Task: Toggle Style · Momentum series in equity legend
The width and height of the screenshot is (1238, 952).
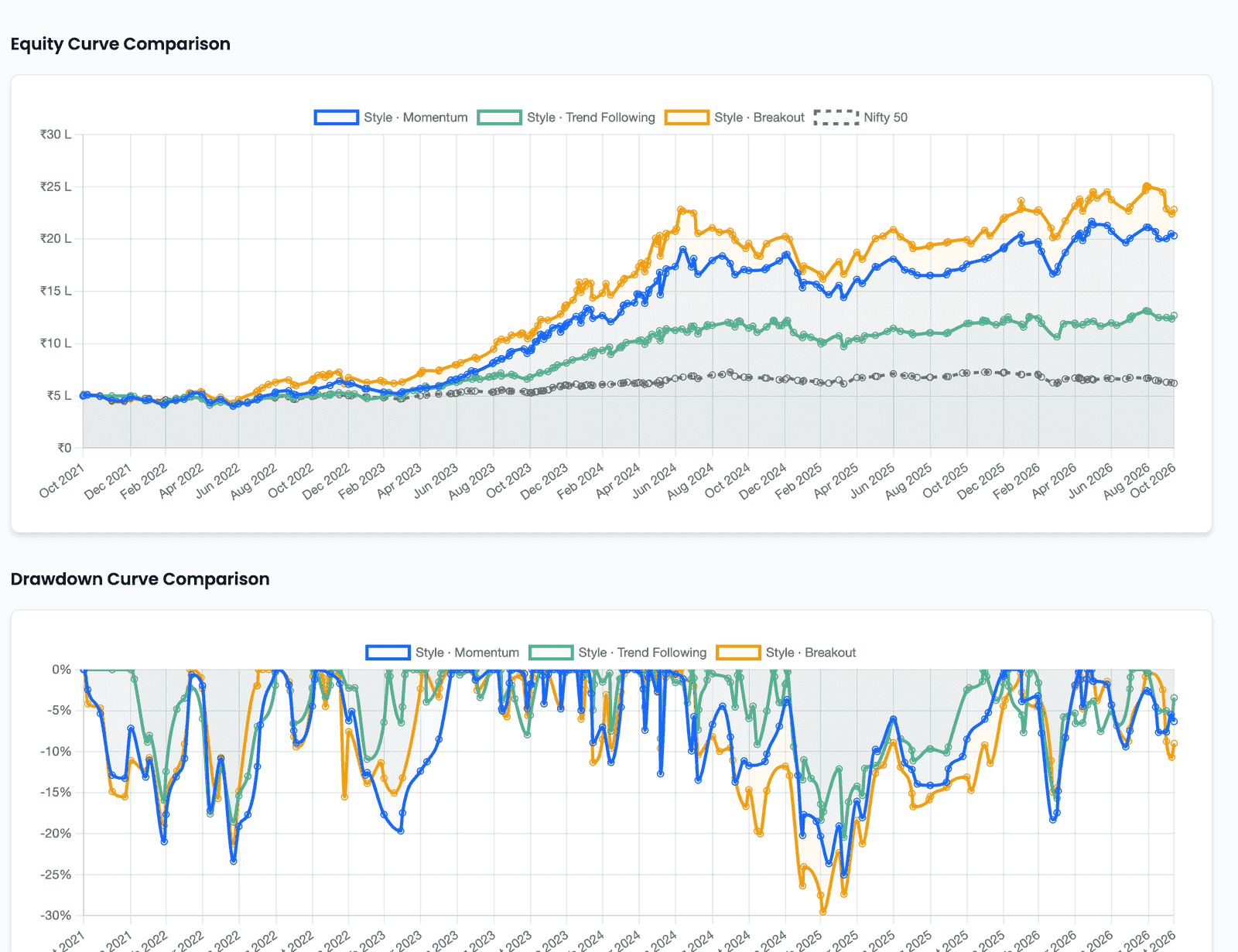Action: click(x=392, y=118)
